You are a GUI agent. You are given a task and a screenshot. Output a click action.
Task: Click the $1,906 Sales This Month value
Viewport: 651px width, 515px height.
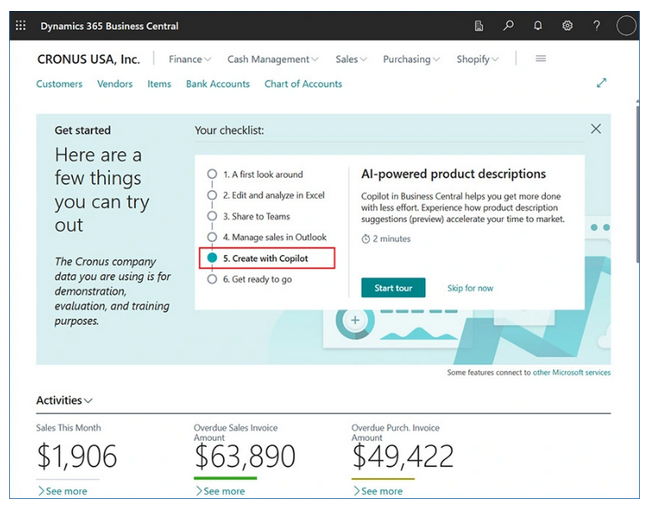(x=77, y=456)
